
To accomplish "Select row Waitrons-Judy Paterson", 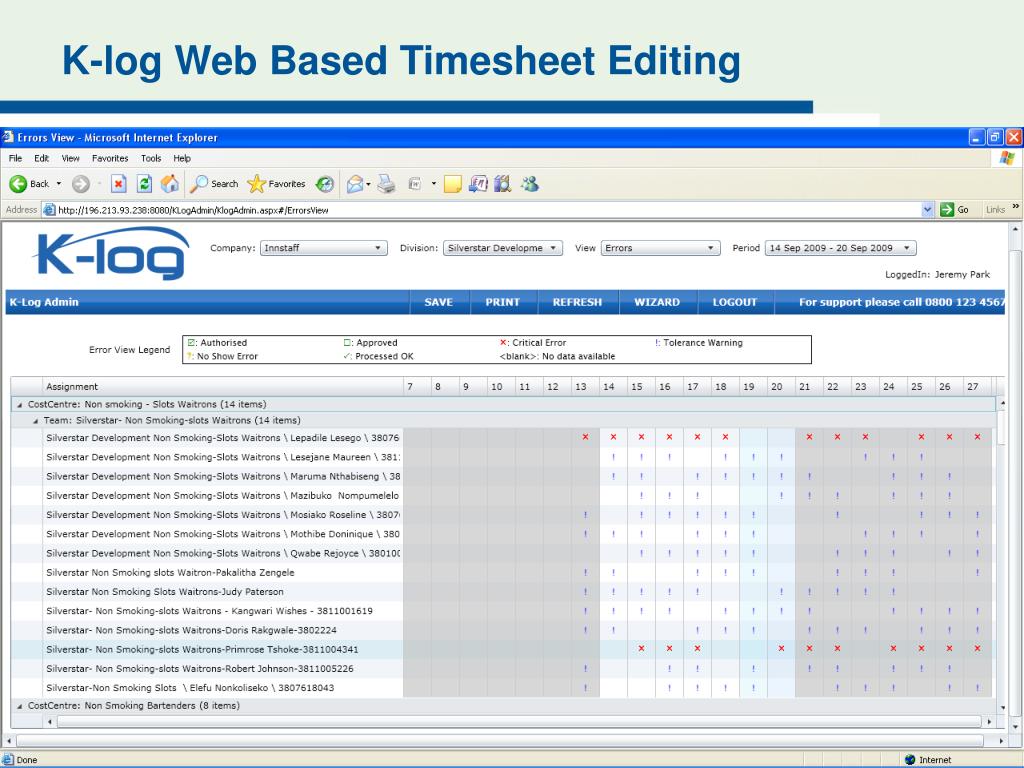I will (x=501, y=592).
